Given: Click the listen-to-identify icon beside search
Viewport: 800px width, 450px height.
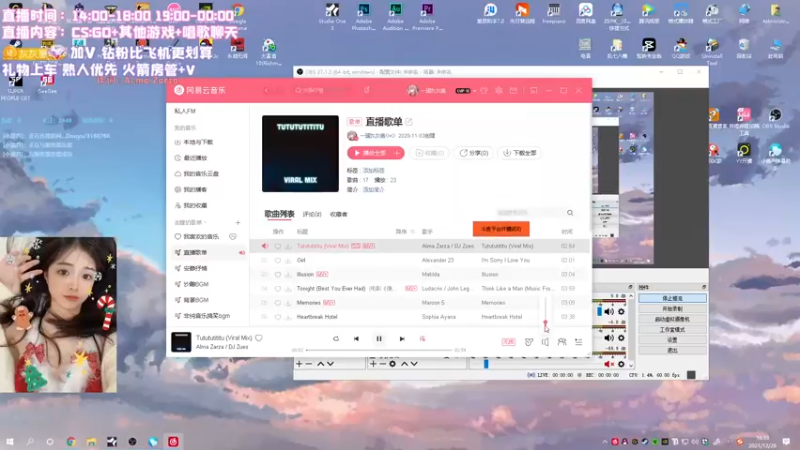Looking at the screenshot, I should (x=367, y=90).
